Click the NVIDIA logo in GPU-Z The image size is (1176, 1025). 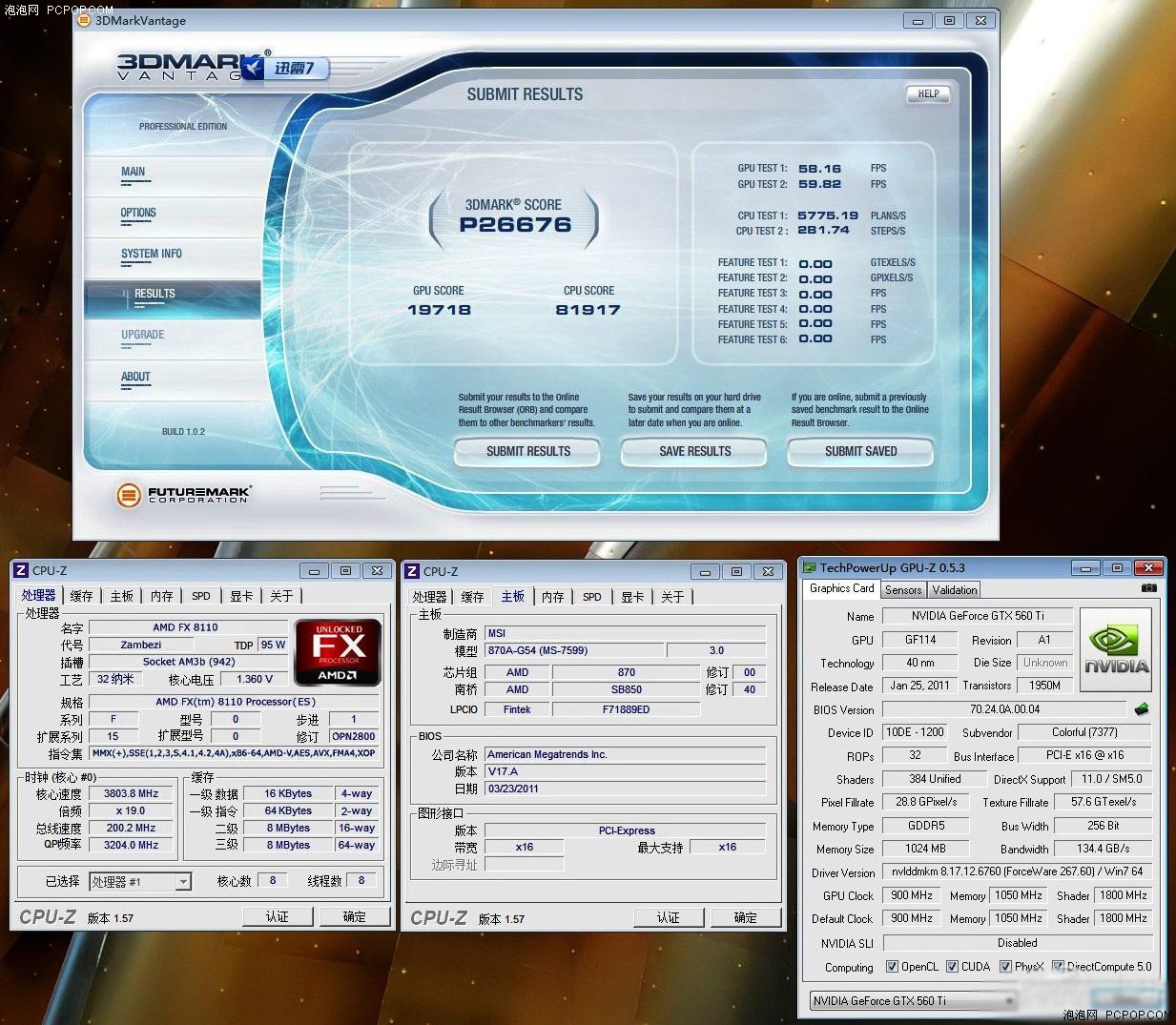1116,648
